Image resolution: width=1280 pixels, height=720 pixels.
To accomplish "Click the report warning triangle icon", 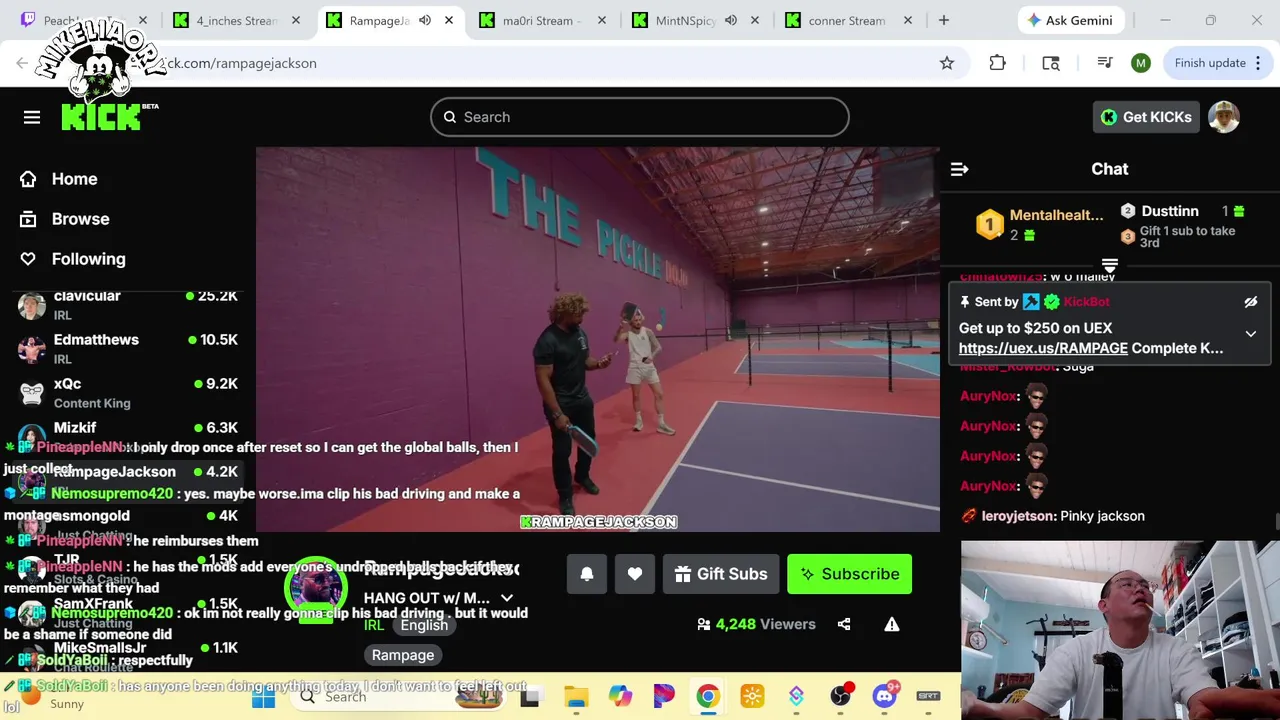I will click(892, 624).
